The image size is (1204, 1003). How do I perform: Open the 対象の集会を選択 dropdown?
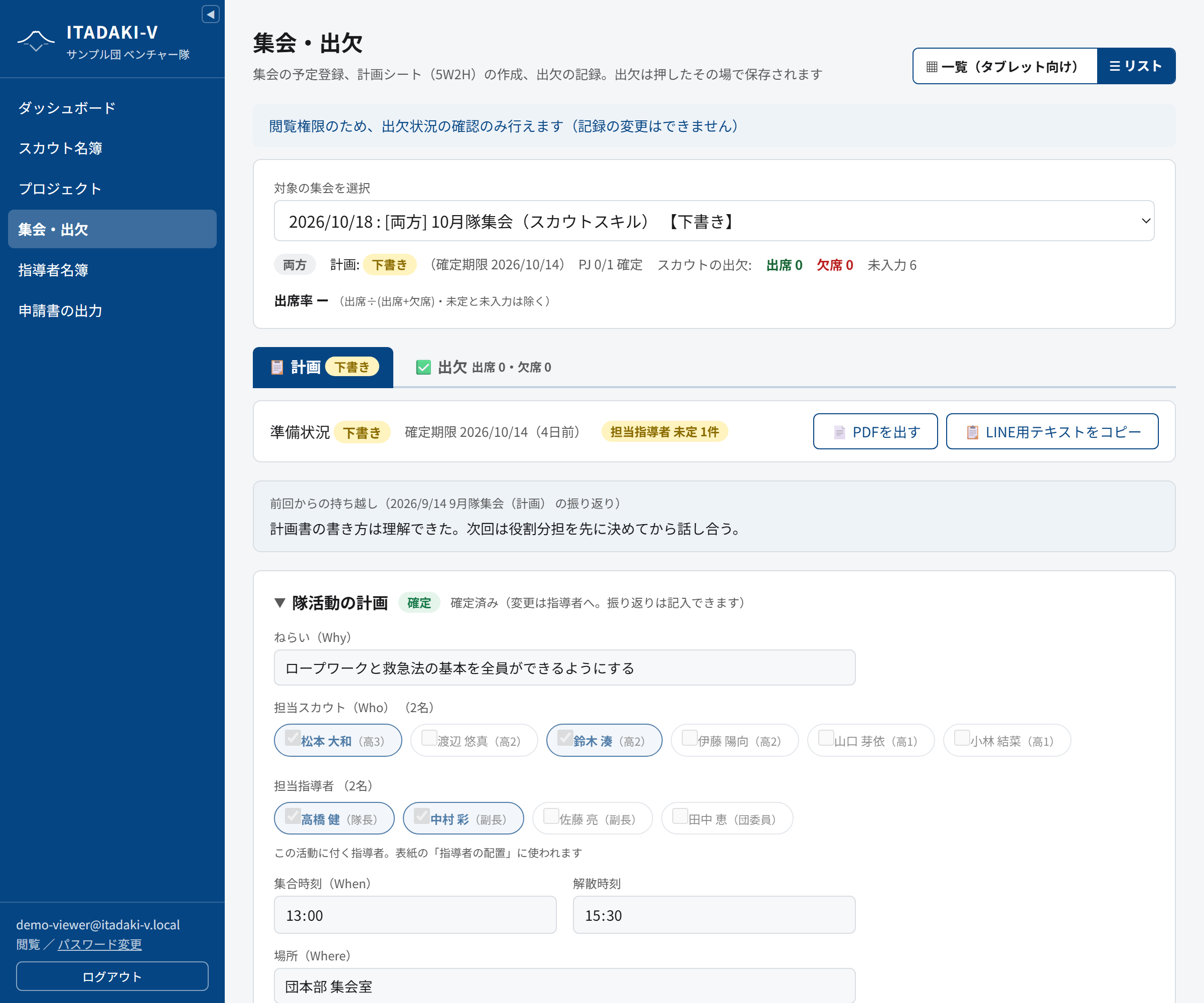[714, 221]
